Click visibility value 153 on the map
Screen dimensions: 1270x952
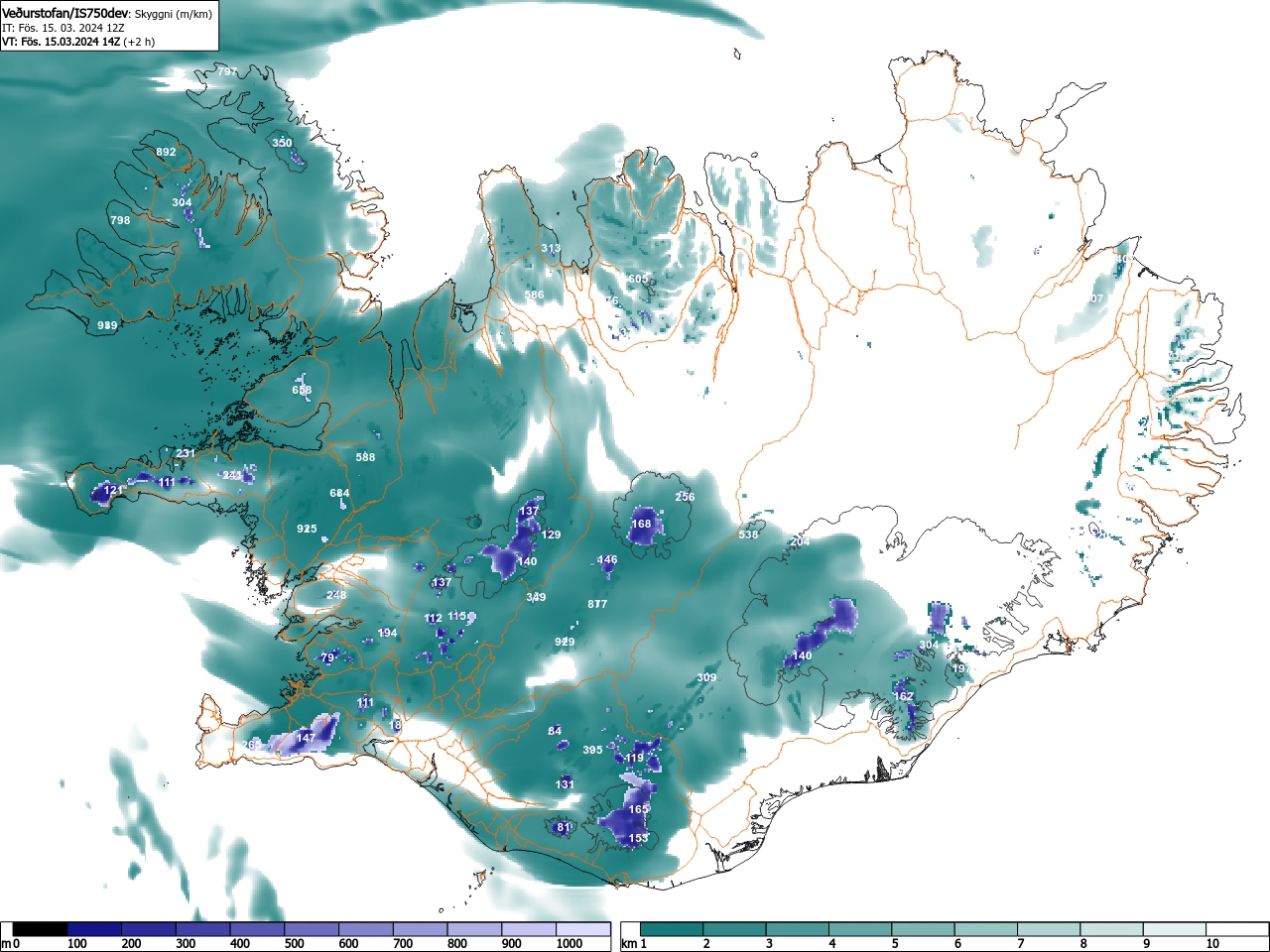pyautogui.click(x=638, y=838)
